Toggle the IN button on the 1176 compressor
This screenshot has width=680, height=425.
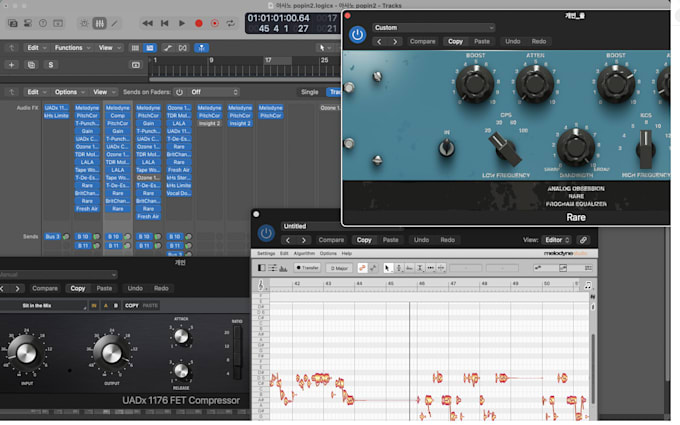(x=94, y=306)
